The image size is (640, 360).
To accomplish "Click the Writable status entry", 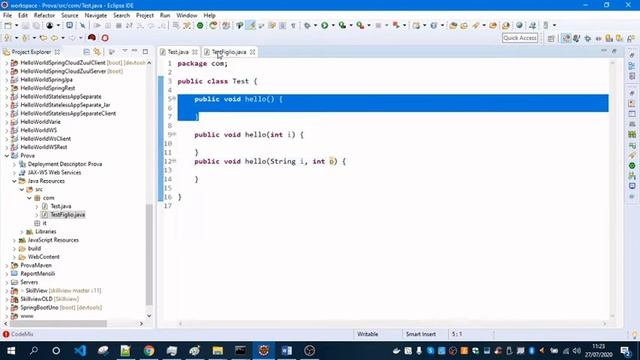I will click(367, 334).
